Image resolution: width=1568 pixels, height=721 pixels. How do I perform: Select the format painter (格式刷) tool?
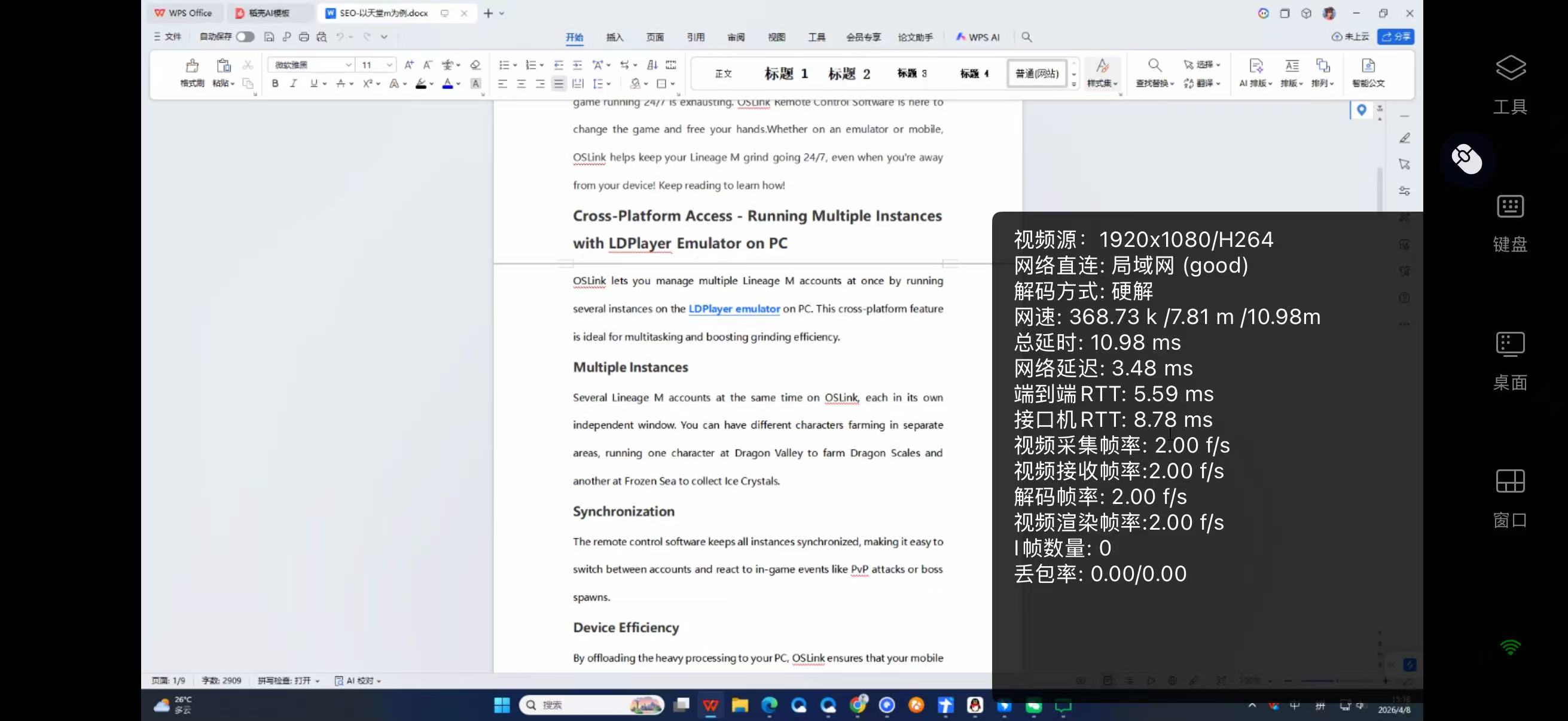point(192,74)
